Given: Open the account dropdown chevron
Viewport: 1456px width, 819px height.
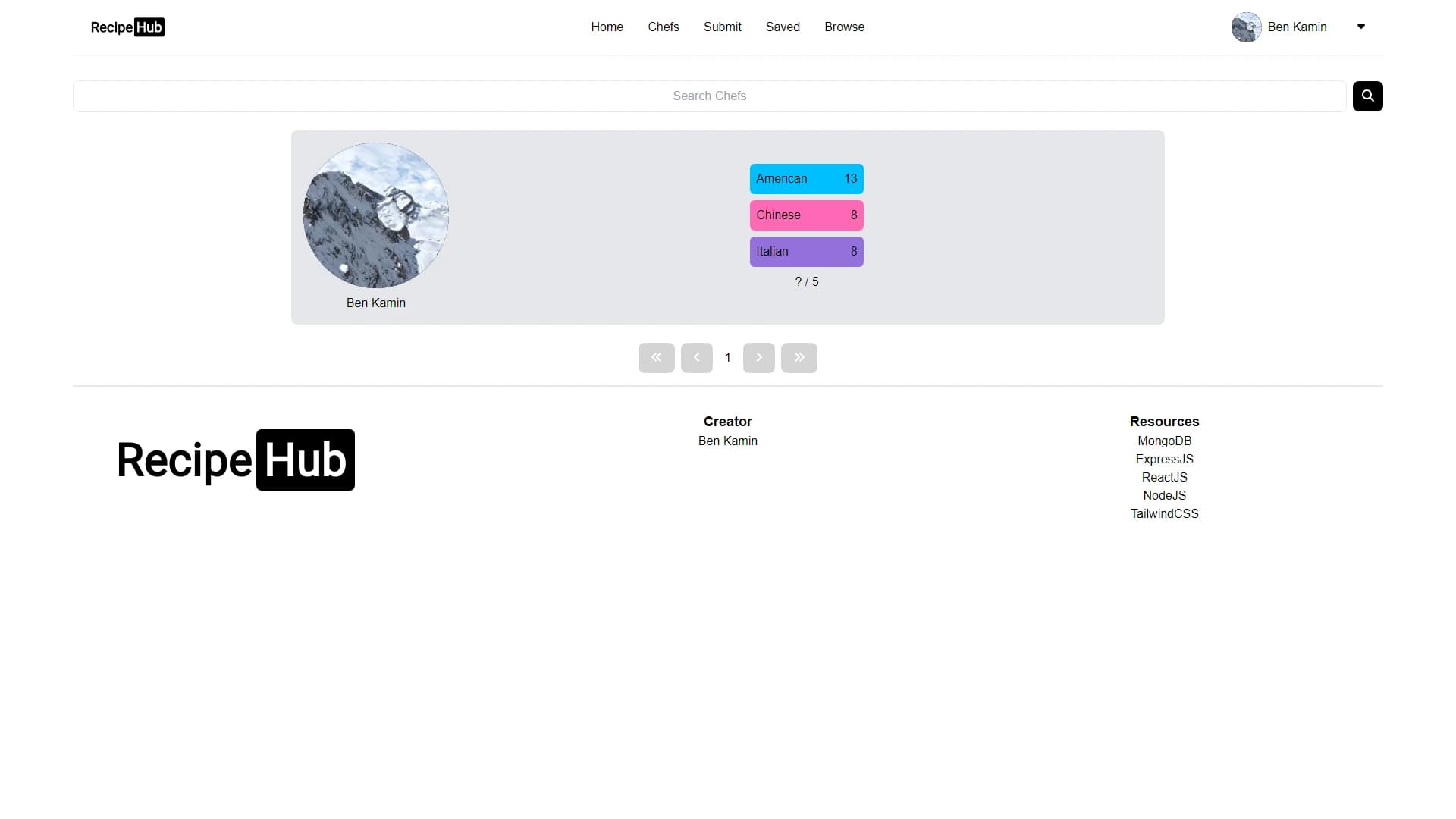Looking at the screenshot, I should 1361,27.
